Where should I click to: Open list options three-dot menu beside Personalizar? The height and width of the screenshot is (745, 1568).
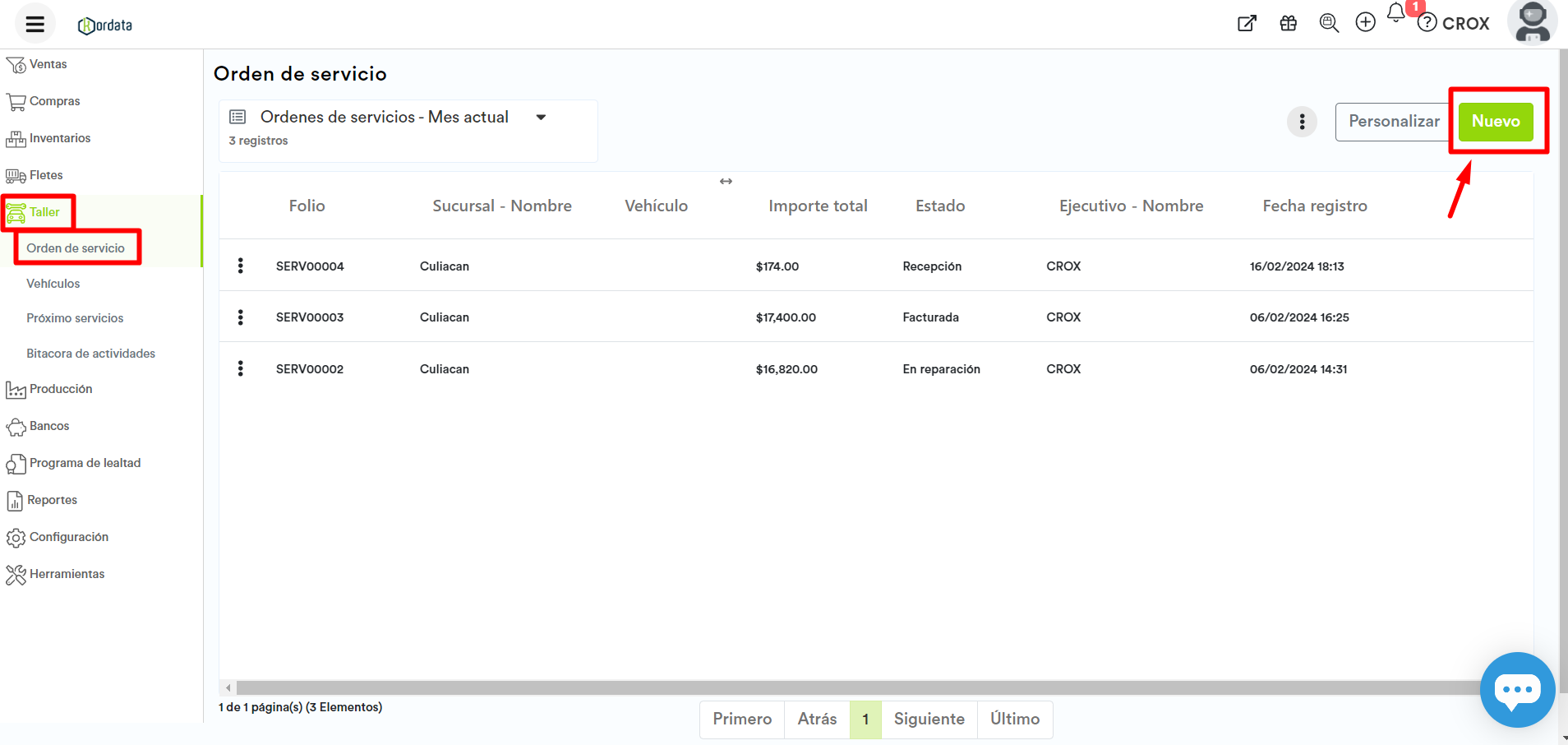[1302, 122]
